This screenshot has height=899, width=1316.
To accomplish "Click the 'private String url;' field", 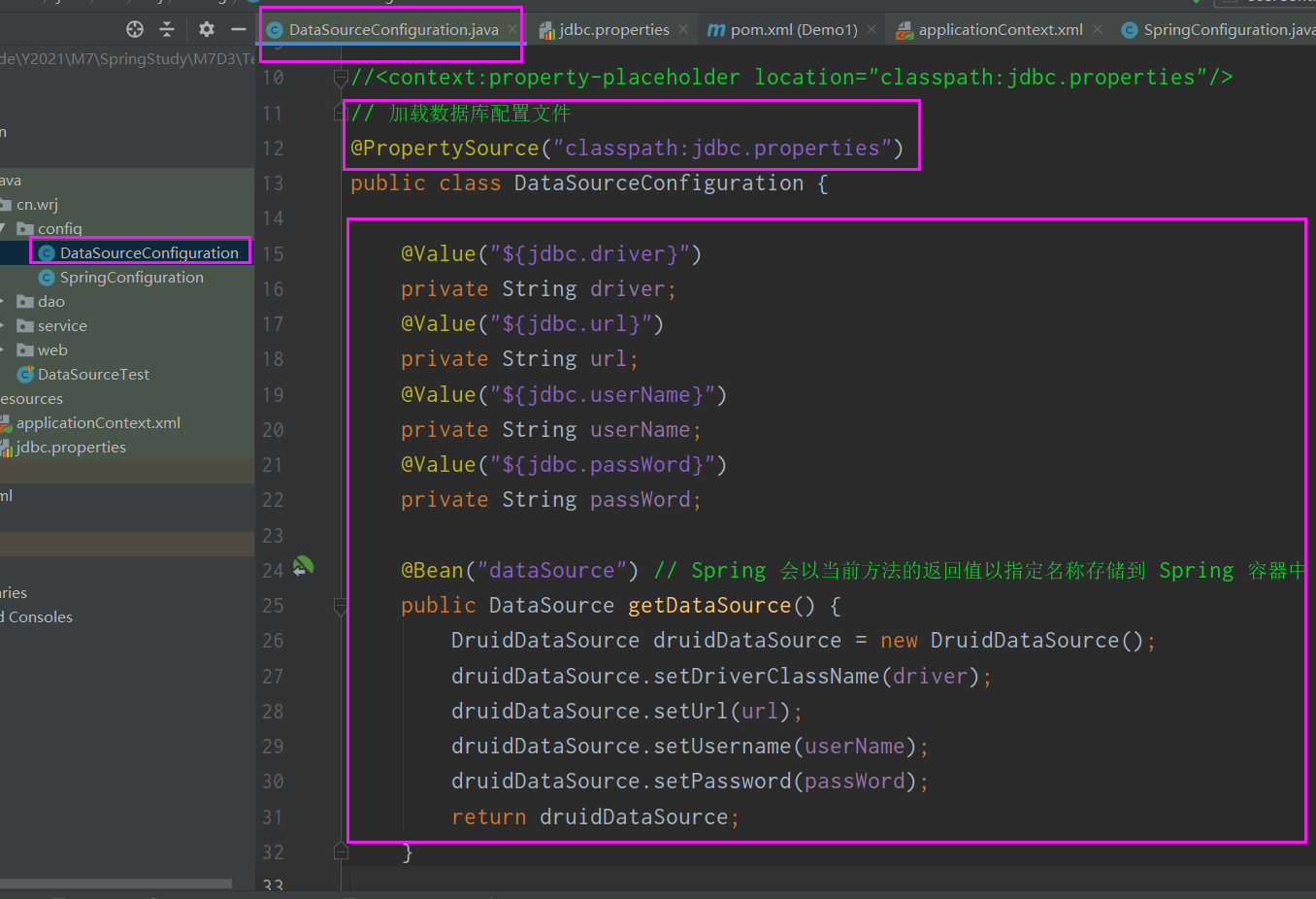I will coord(519,359).
